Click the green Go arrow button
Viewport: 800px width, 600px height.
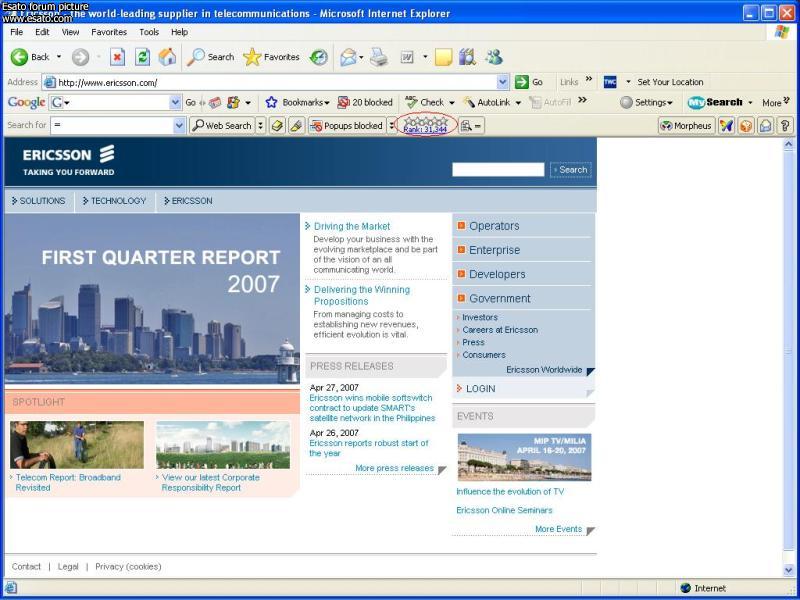tap(521, 82)
